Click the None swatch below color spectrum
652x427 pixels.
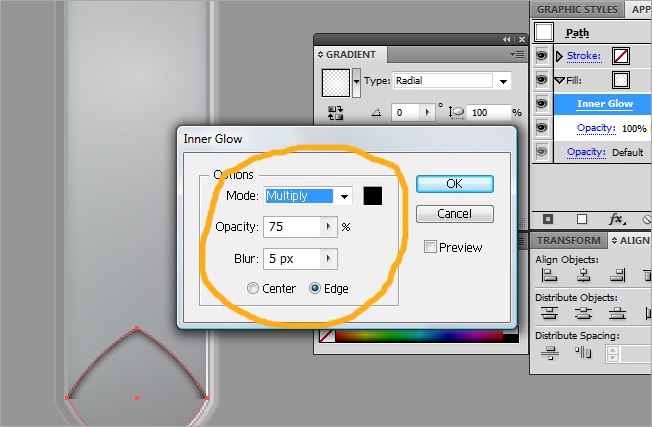pyautogui.click(x=327, y=336)
